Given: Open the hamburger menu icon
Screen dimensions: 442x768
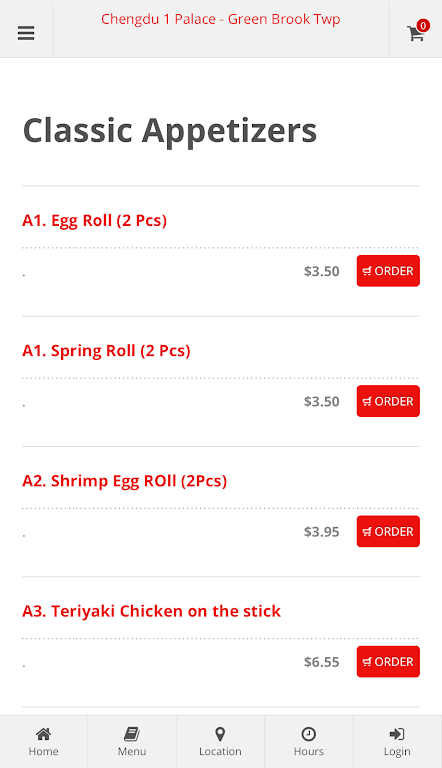Looking at the screenshot, I should click(26, 33).
